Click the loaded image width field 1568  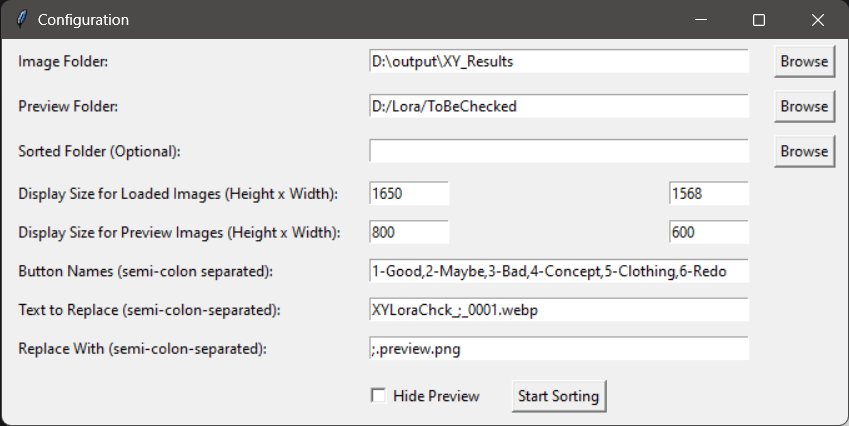point(708,193)
